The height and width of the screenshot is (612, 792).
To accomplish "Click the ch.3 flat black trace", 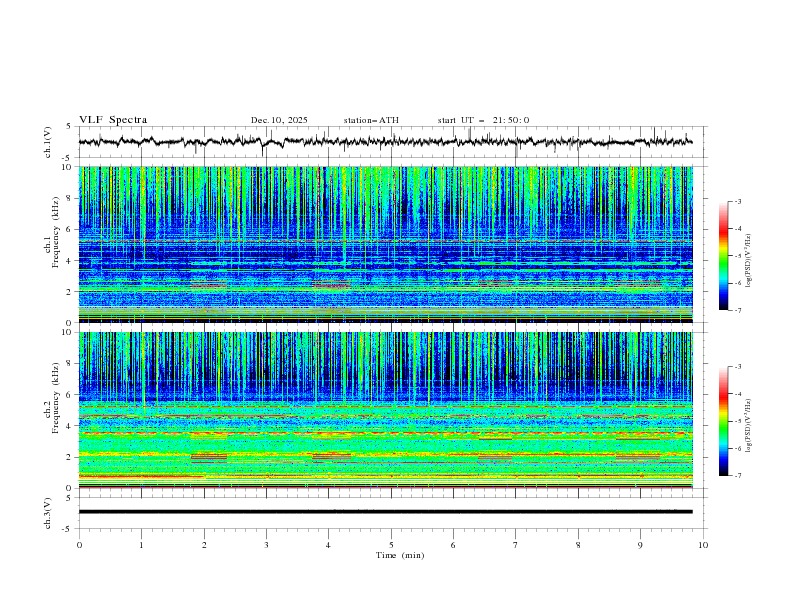I will click(x=385, y=512).
